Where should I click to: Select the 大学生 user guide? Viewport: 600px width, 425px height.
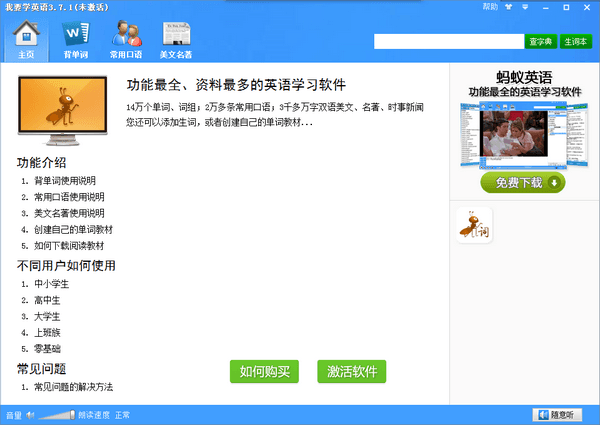pyautogui.click(x=47, y=316)
